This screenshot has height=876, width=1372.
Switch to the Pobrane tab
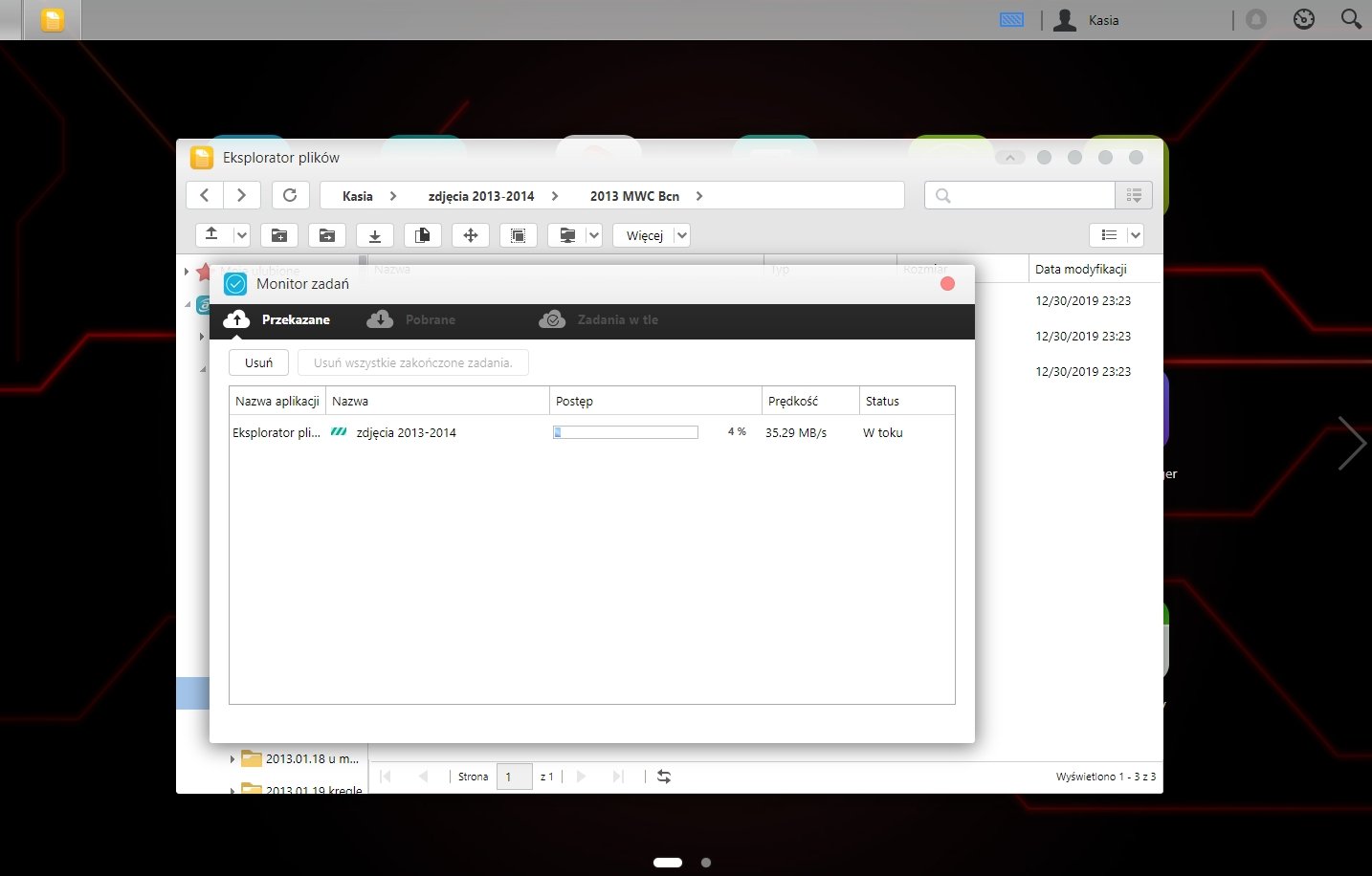(411, 319)
